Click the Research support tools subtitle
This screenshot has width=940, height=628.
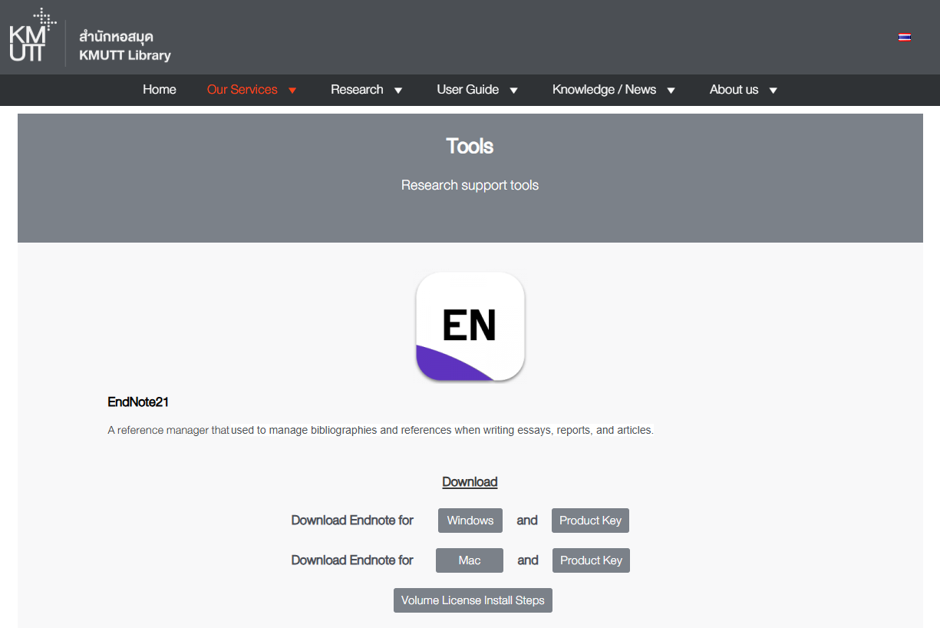tap(469, 185)
